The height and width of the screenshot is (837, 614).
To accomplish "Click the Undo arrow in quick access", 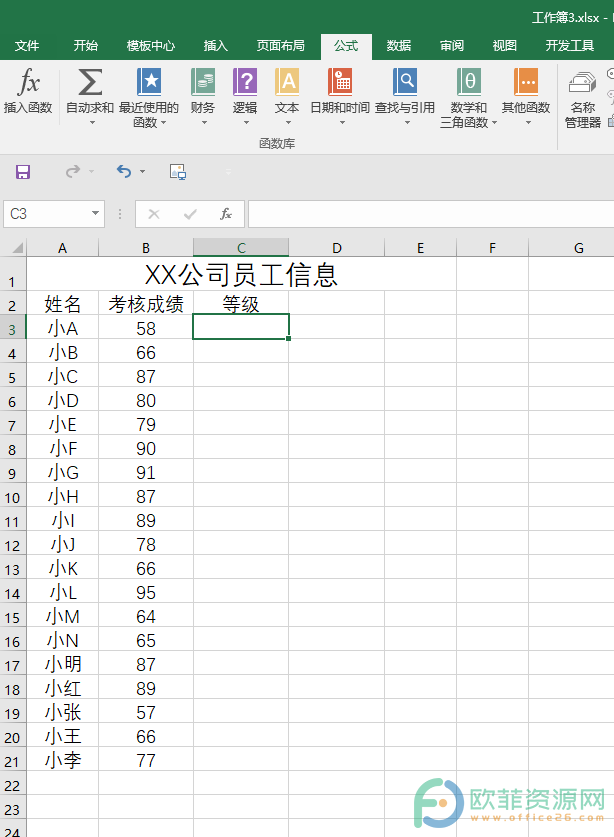I will [124, 171].
